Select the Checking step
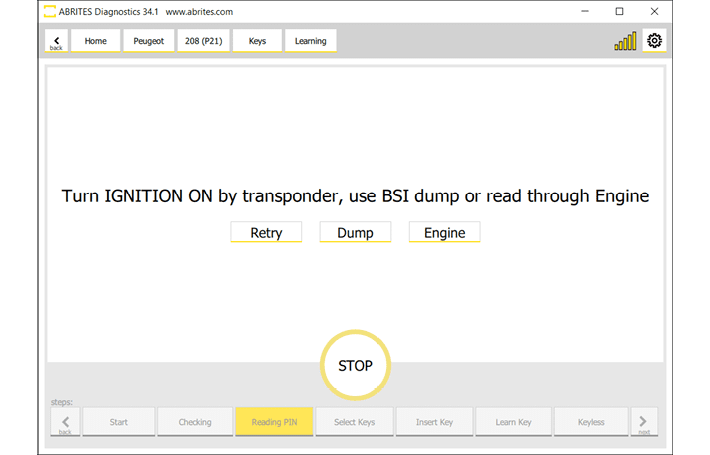This screenshot has height=455, width=710. point(195,422)
